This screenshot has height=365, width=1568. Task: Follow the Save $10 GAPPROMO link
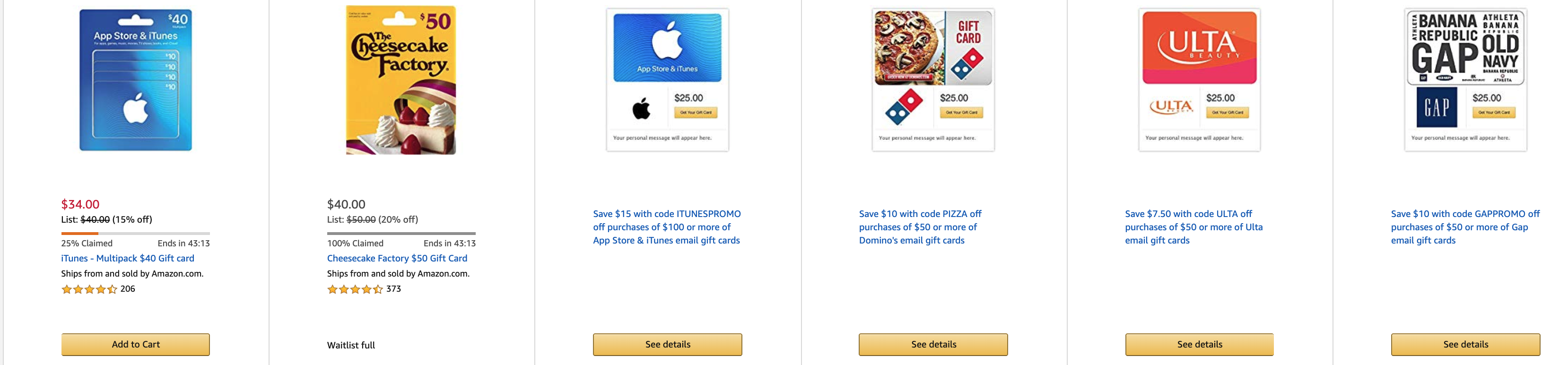[1465, 227]
